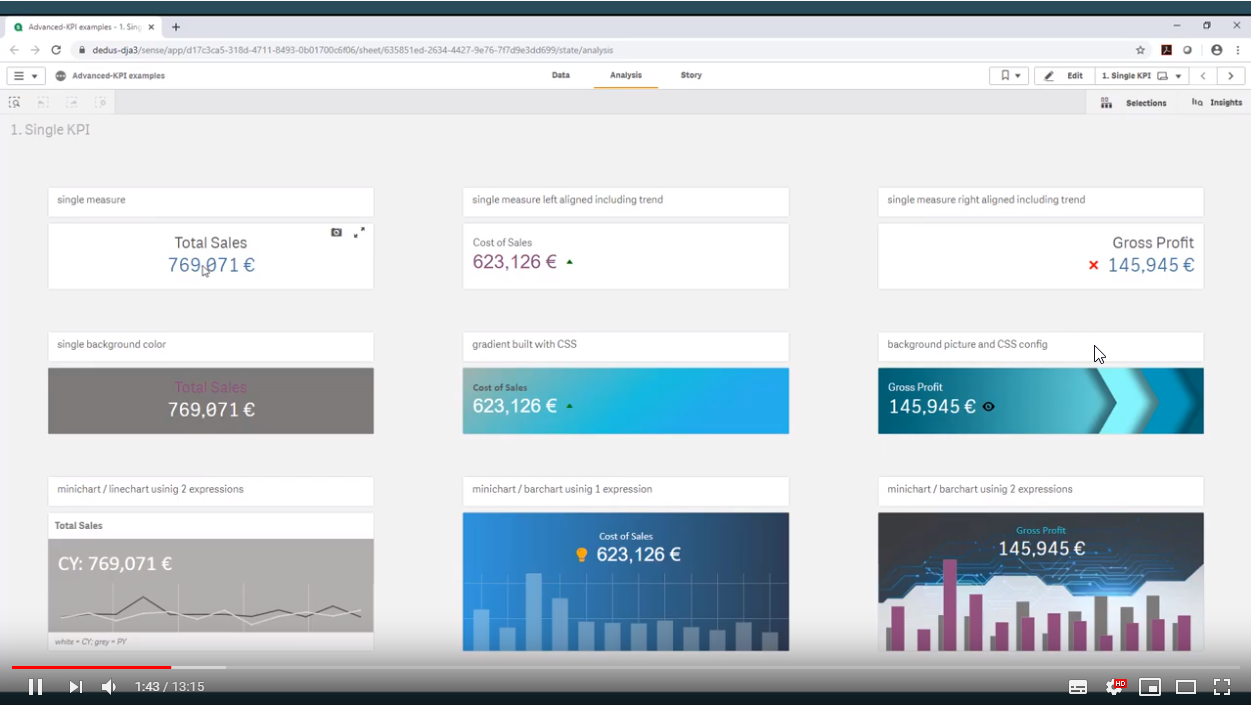The width and height of the screenshot is (1251, 705).
Task: Close the Advanced-KPI examples browser tab
Action: point(151,27)
